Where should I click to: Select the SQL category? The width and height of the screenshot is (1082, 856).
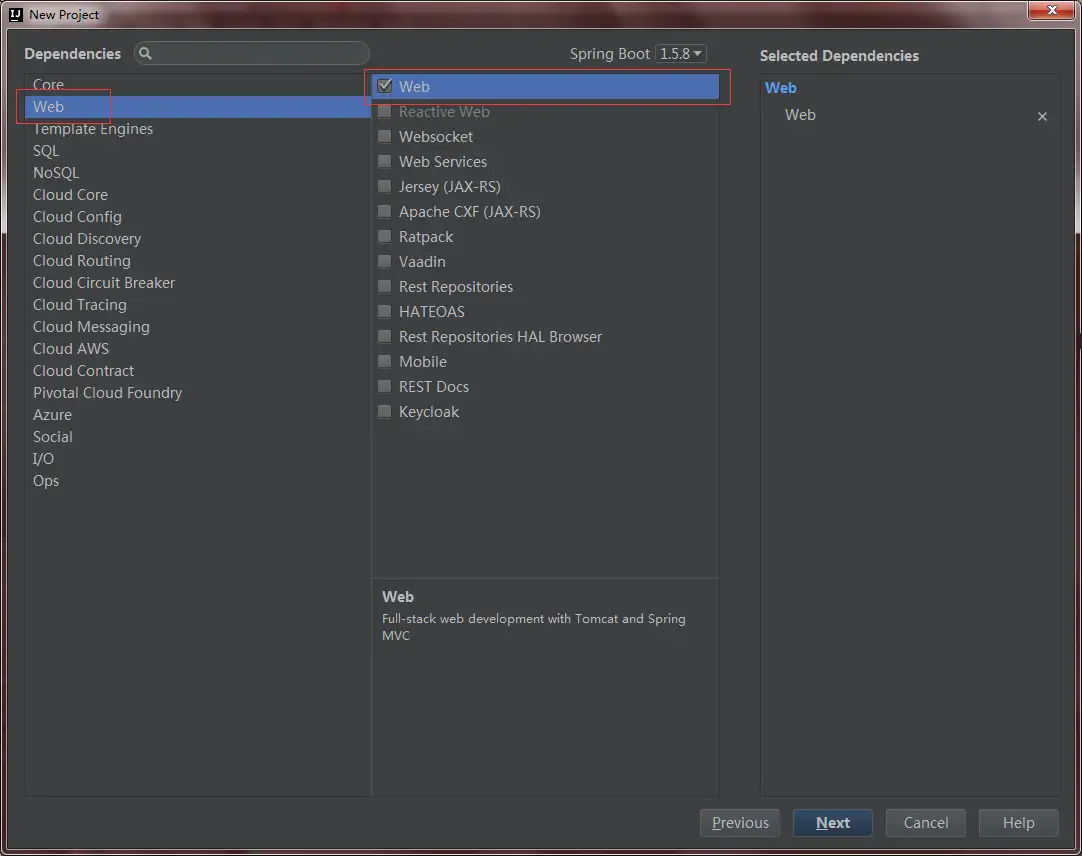pos(46,151)
